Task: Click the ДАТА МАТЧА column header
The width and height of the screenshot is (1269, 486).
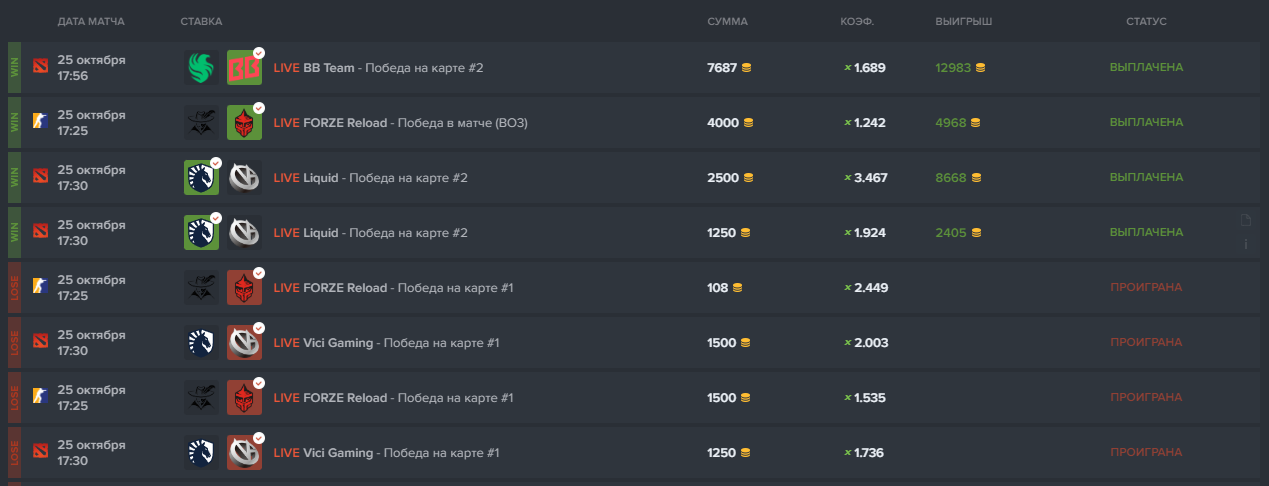Action: 91,21
